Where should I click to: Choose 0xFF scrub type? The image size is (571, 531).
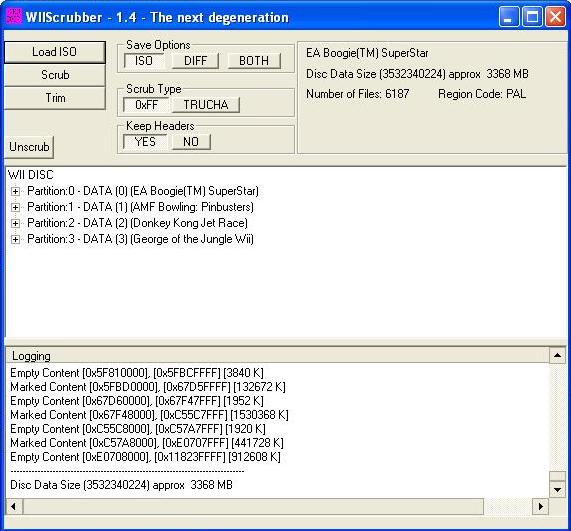(146, 105)
